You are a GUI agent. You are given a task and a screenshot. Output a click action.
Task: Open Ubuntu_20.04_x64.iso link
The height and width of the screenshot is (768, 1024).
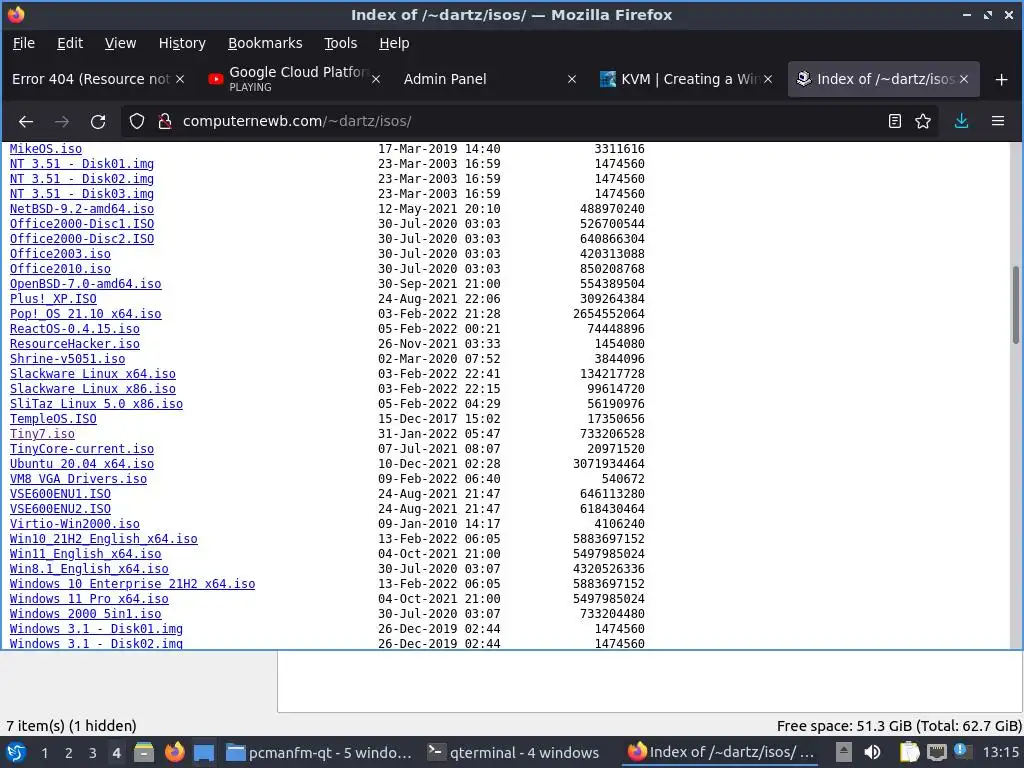(82, 464)
